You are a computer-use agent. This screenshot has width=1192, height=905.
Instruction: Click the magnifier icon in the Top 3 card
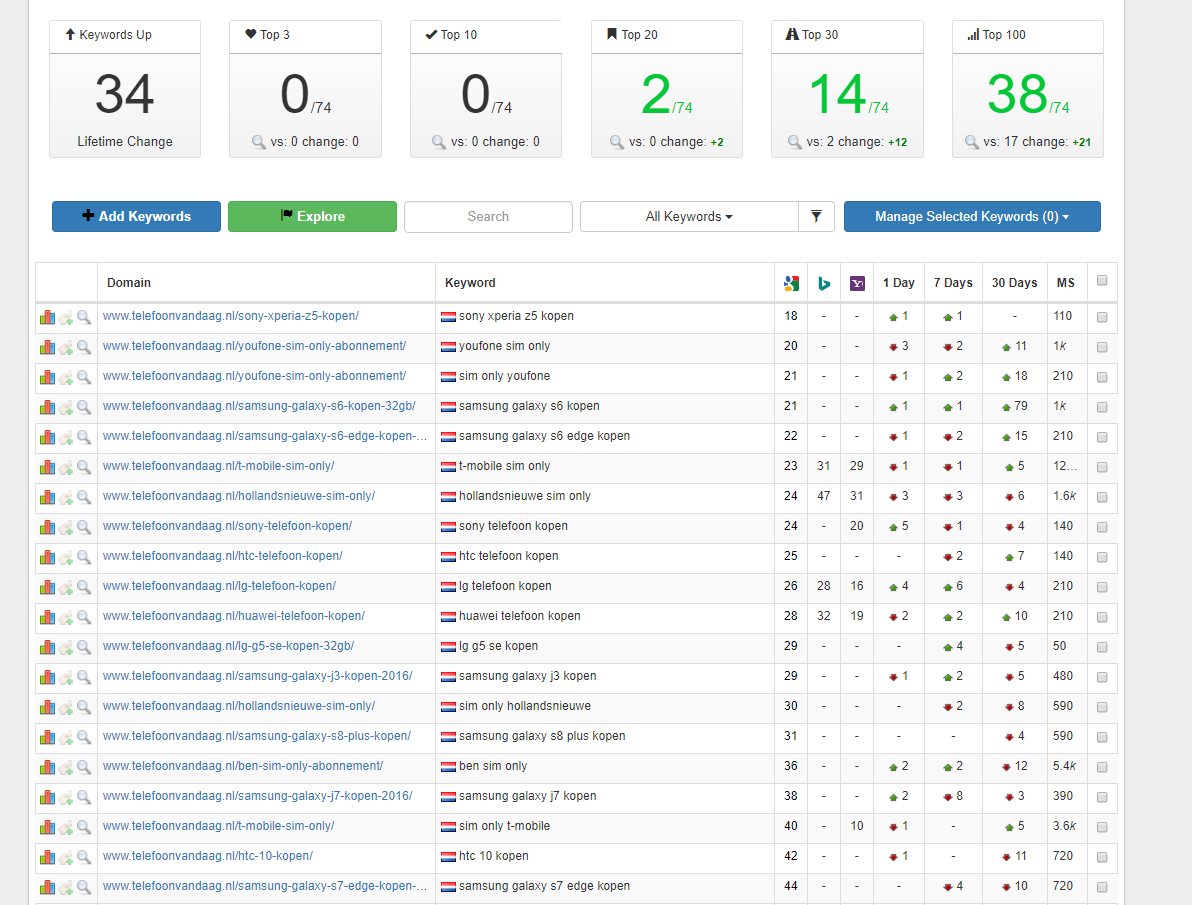[258, 141]
